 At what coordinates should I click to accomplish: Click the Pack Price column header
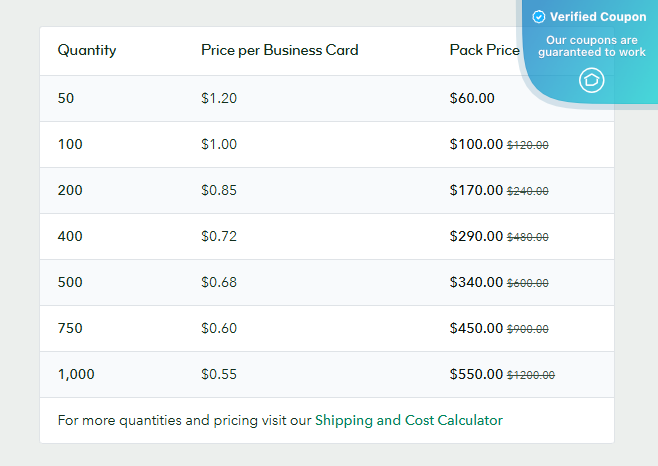coord(485,50)
